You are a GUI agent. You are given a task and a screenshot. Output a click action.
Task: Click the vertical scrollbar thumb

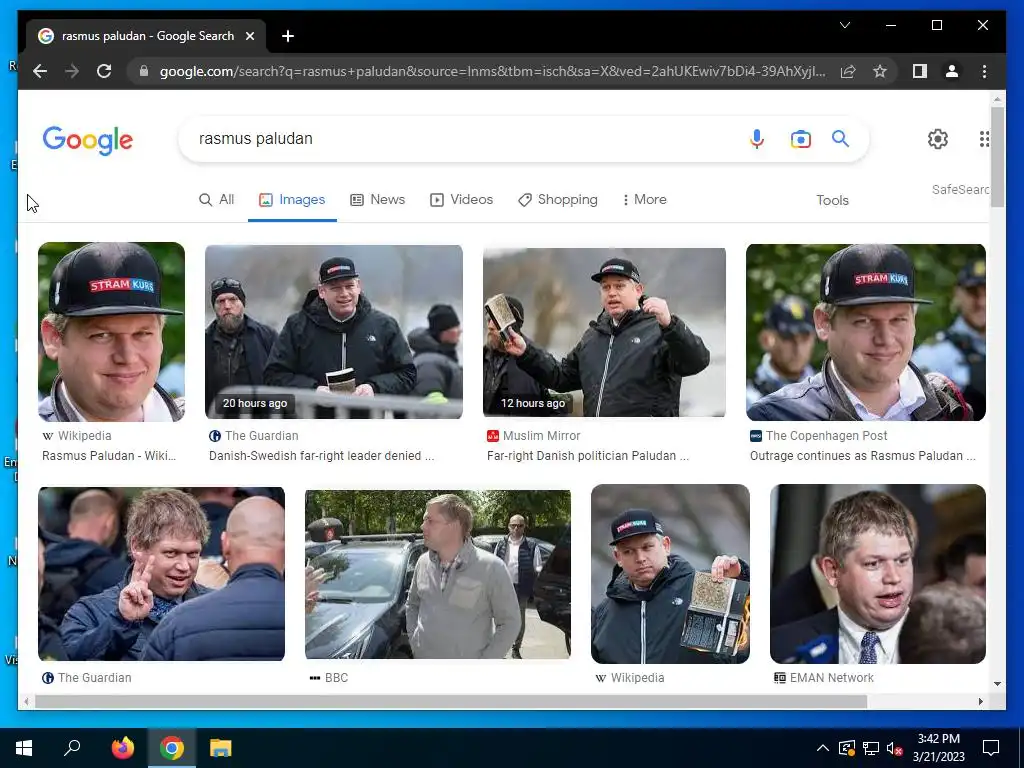(x=997, y=157)
